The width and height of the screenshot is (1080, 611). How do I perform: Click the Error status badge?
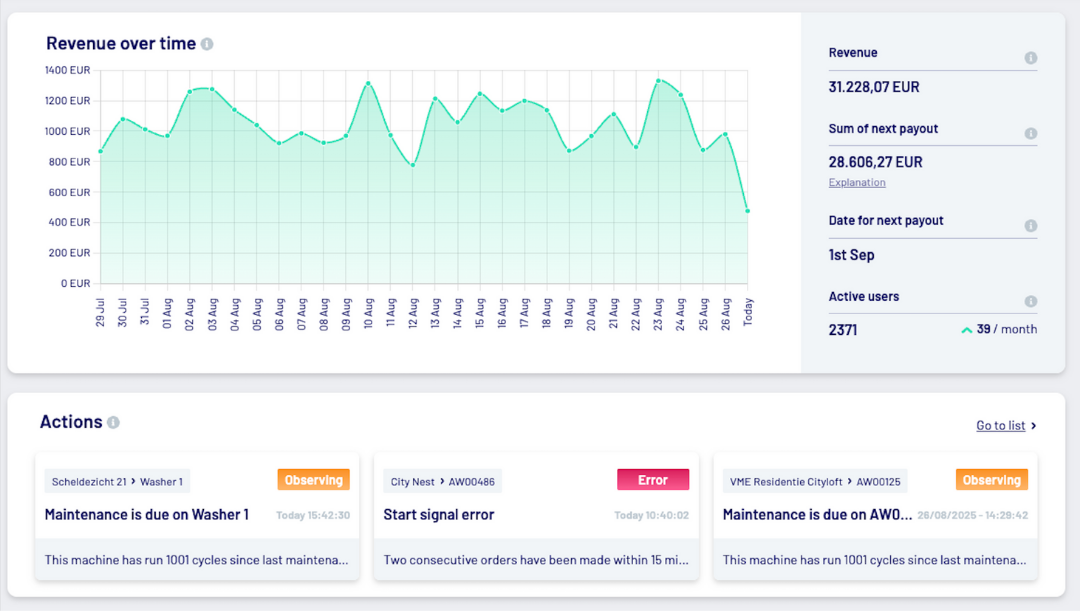click(x=653, y=479)
